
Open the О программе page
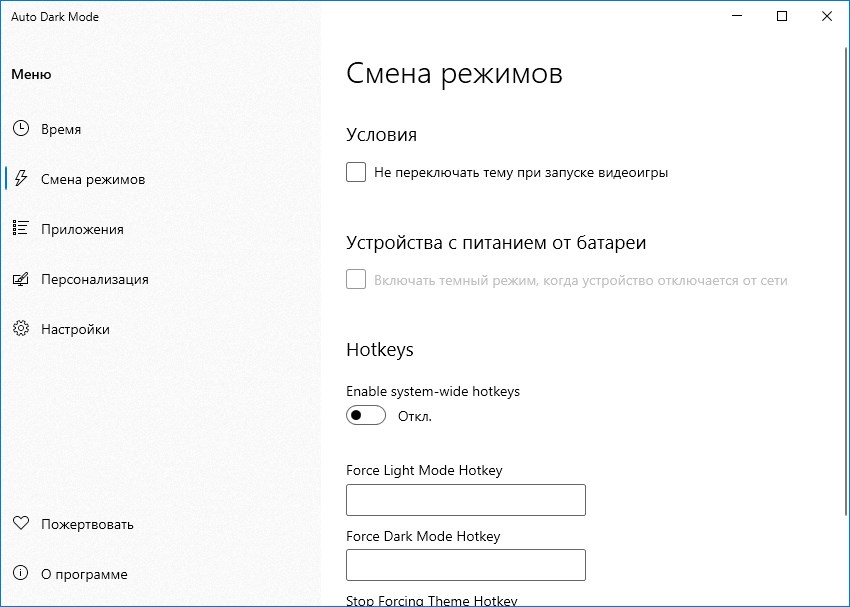pos(84,573)
